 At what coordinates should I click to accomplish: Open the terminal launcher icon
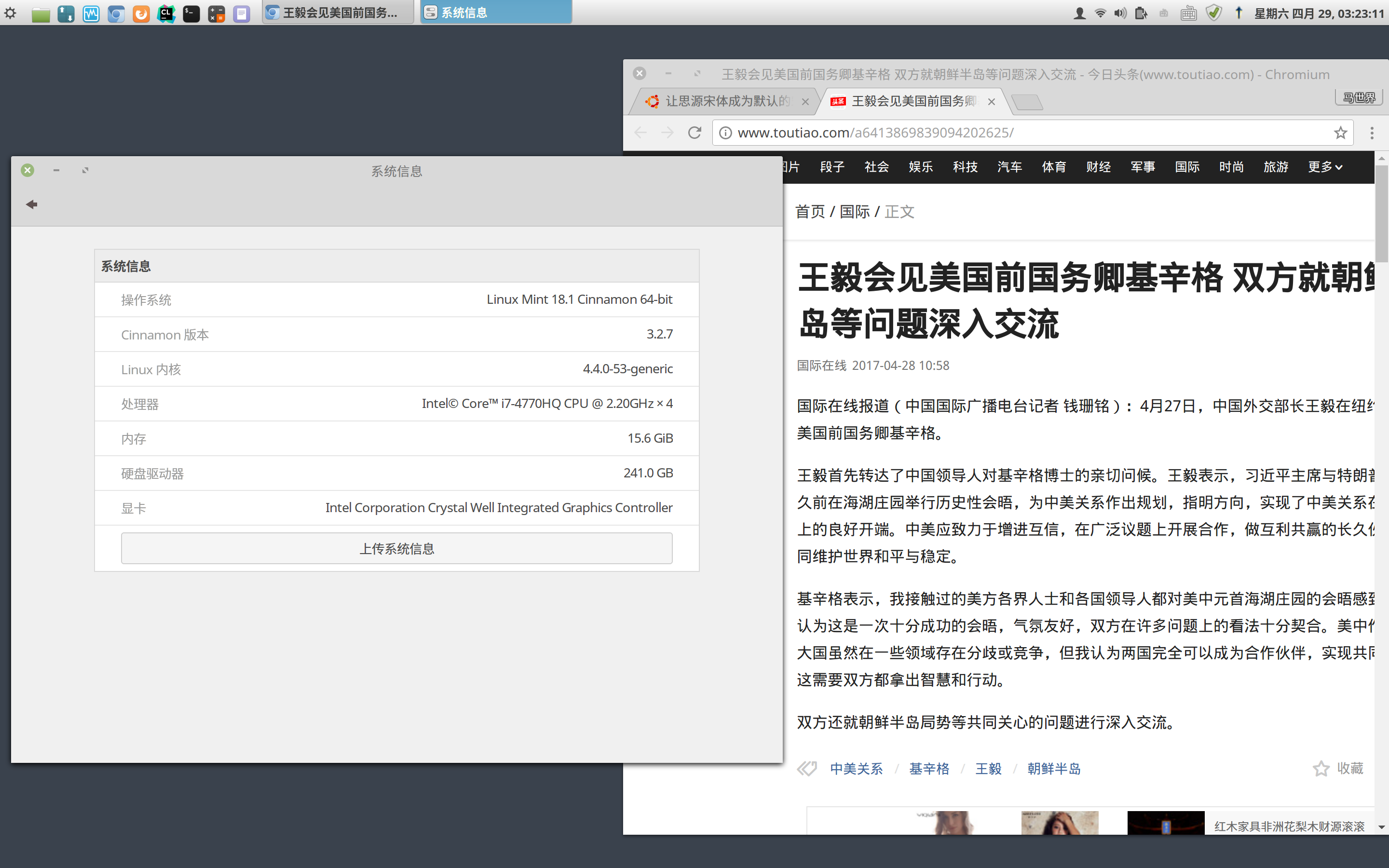pos(191,14)
